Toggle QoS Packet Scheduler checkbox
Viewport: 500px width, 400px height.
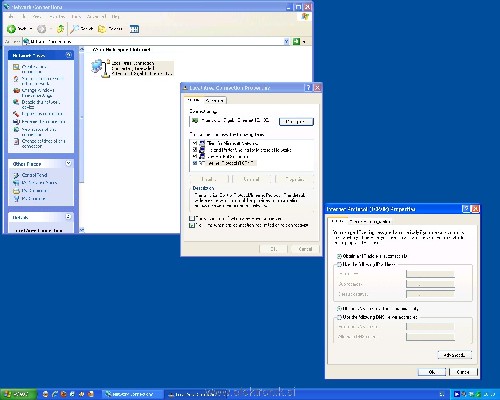195,156
